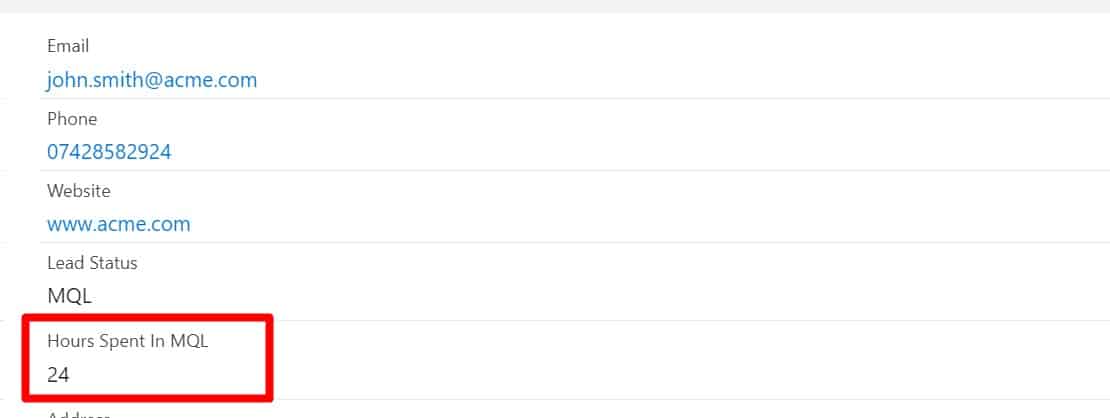1110x418 pixels.
Task: Visit the www.acme.com website link
Action: click(x=118, y=224)
